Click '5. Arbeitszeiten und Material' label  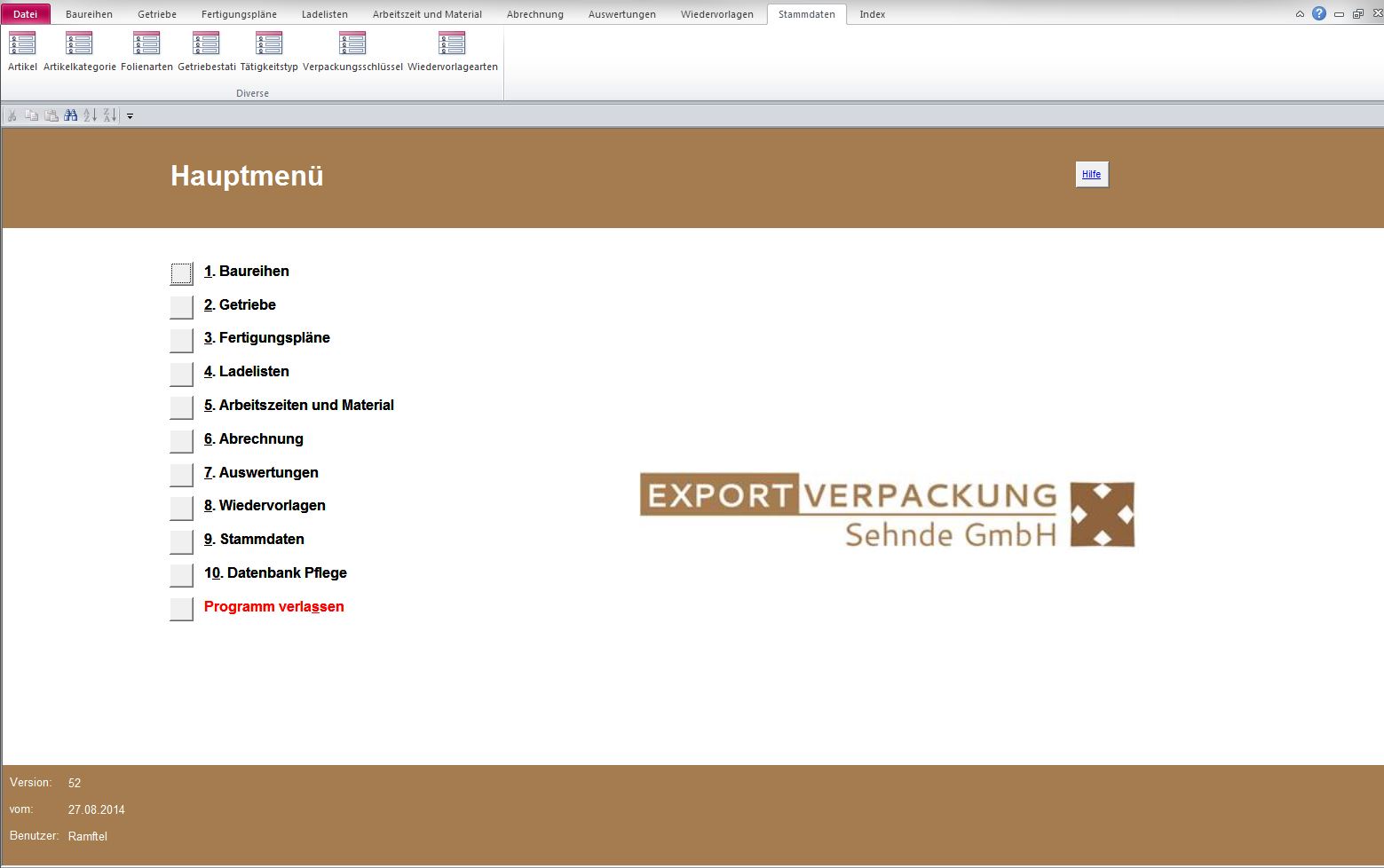point(299,406)
